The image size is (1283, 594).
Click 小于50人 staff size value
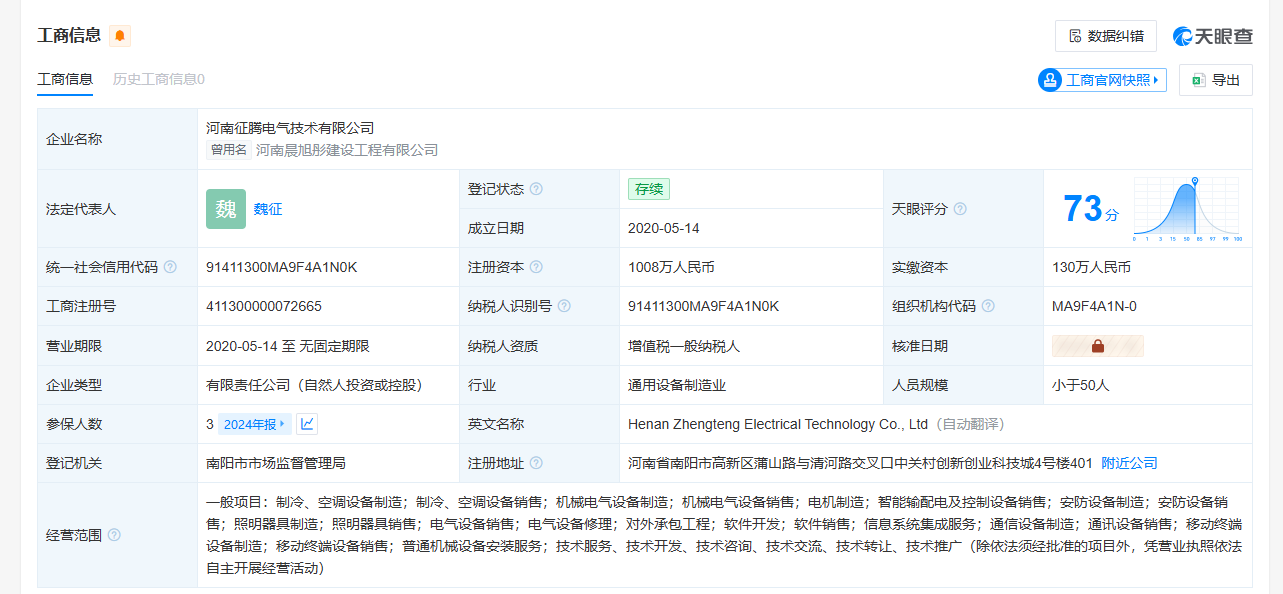1081,385
